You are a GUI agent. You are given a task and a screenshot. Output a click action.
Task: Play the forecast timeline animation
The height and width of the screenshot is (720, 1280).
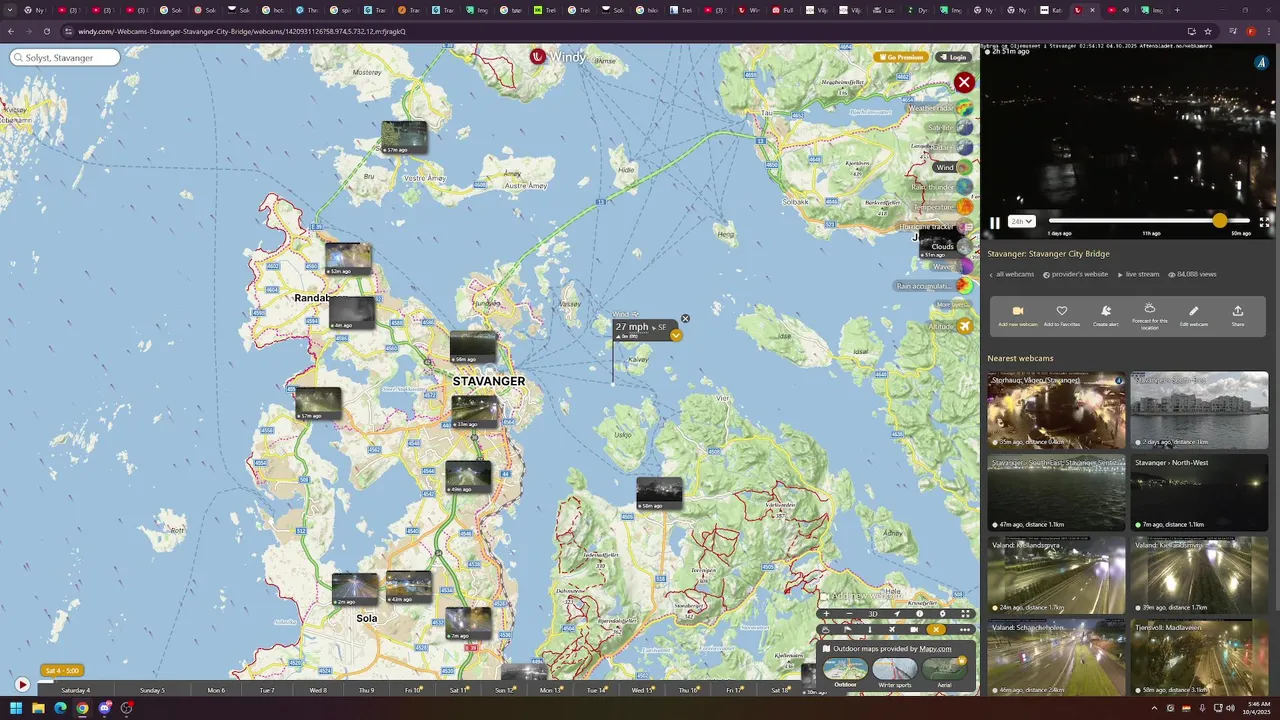(22, 685)
